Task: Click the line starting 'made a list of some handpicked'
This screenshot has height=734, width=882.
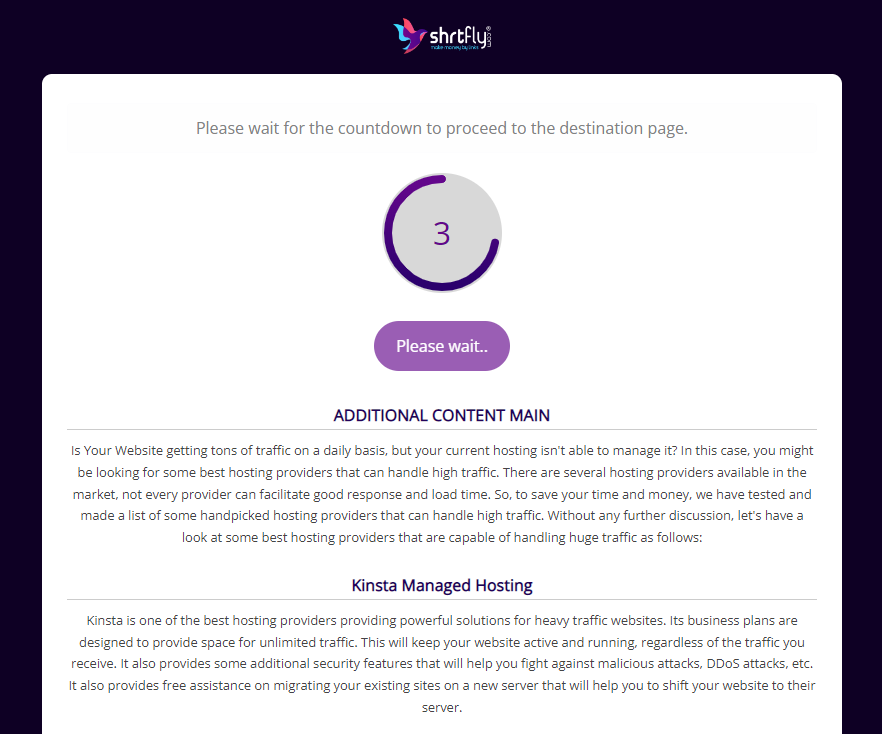Action: pyautogui.click(x=442, y=516)
